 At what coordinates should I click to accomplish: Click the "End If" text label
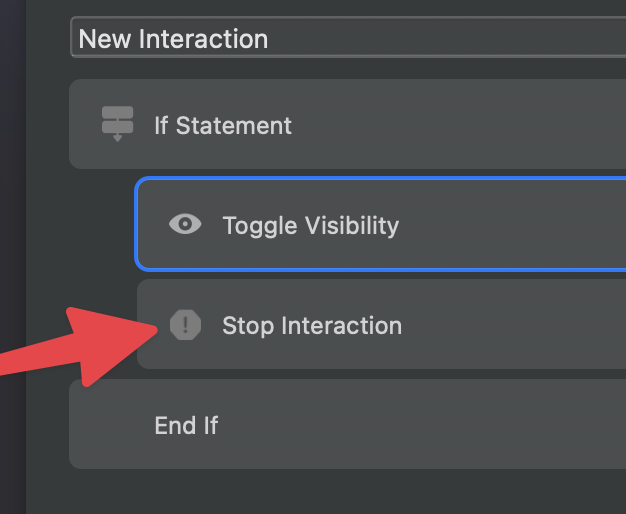(186, 426)
